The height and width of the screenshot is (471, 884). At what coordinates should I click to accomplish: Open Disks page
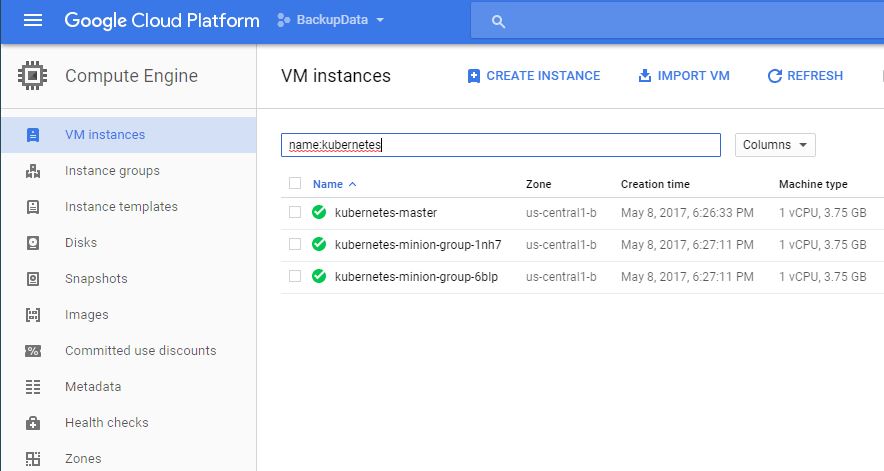pos(81,243)
